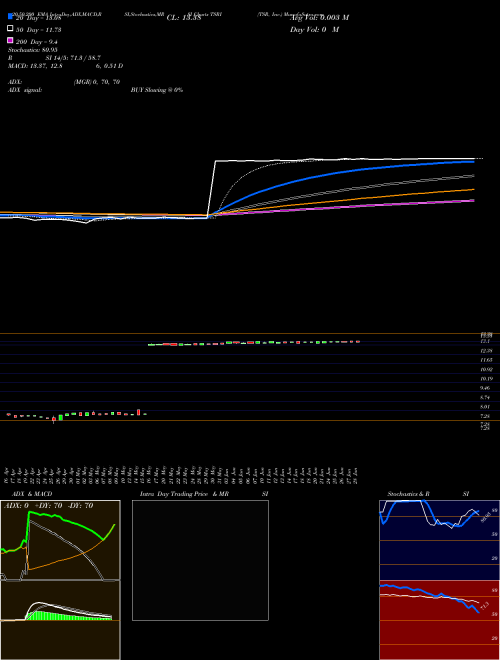Open the RSI chart with red background

(x=439, y=620)
